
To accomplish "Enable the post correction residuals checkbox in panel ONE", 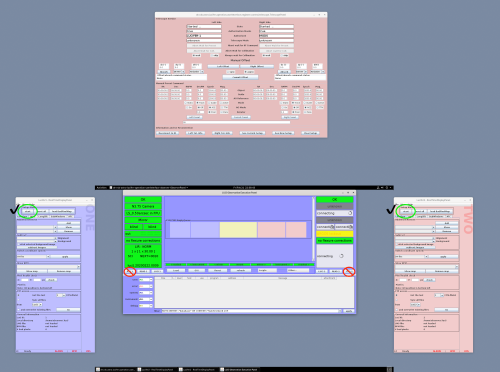I will coord(18,310).
